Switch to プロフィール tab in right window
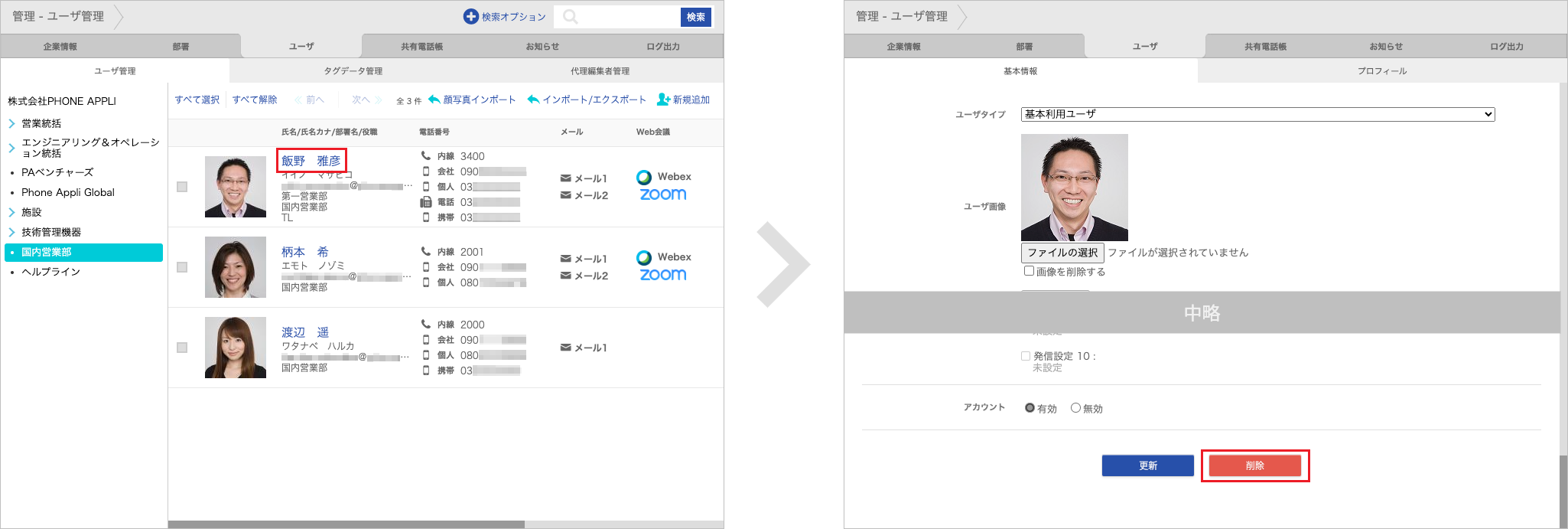Image resolution: width=1568 pixels, height=529 pixels. pos(1382,70)
